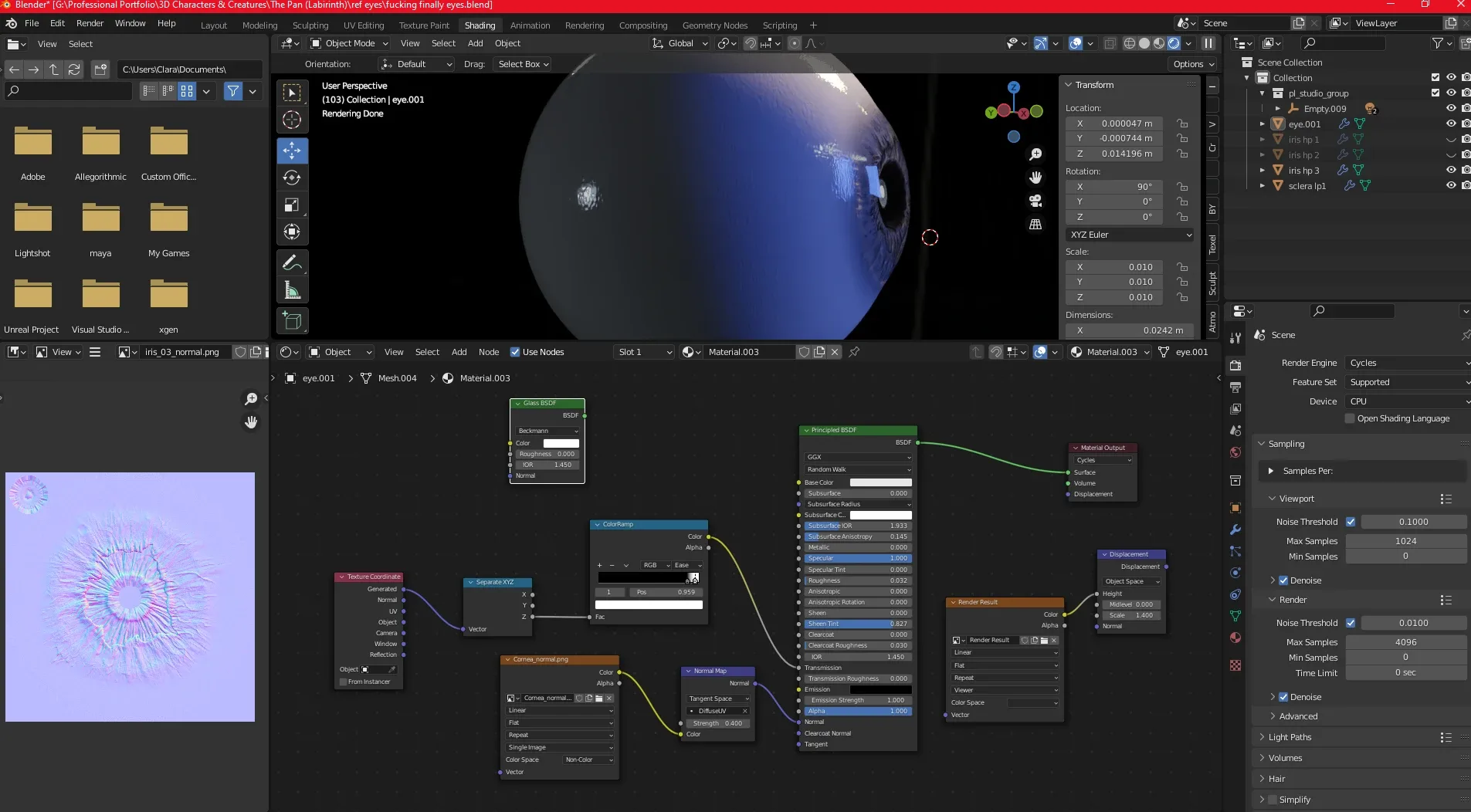Viewport: 1471px width, 812px height.
Task: Expand Samples Per subpanel
Action: click(1307, 471)
